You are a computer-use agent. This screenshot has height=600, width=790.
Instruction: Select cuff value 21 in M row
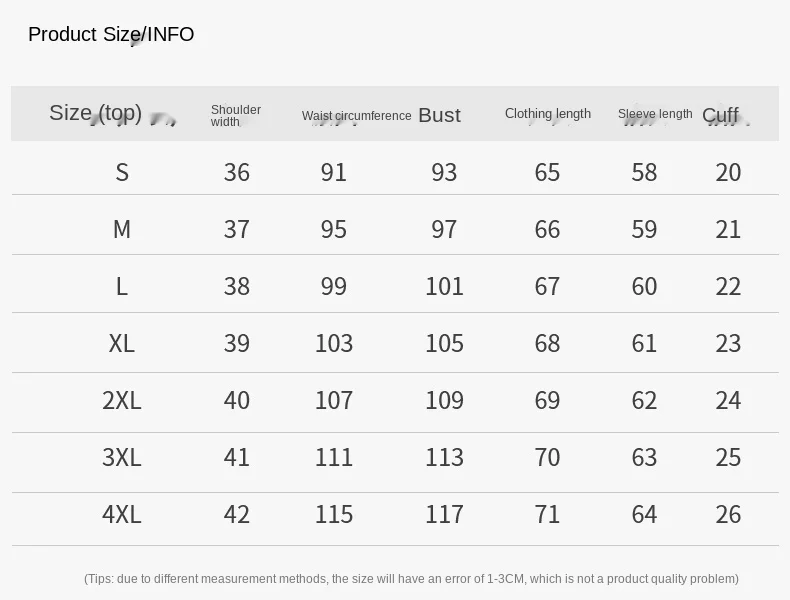728,229
